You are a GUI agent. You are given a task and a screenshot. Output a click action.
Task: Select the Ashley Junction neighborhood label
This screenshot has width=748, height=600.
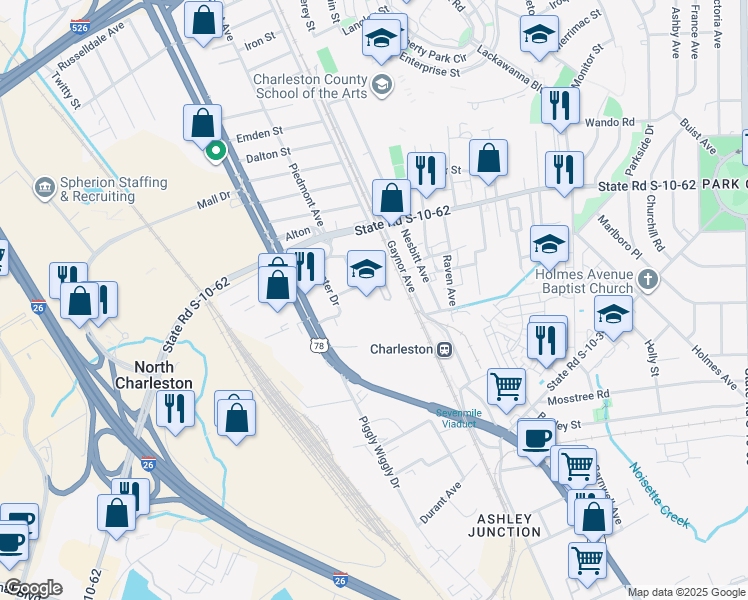(x=509, y=525)
